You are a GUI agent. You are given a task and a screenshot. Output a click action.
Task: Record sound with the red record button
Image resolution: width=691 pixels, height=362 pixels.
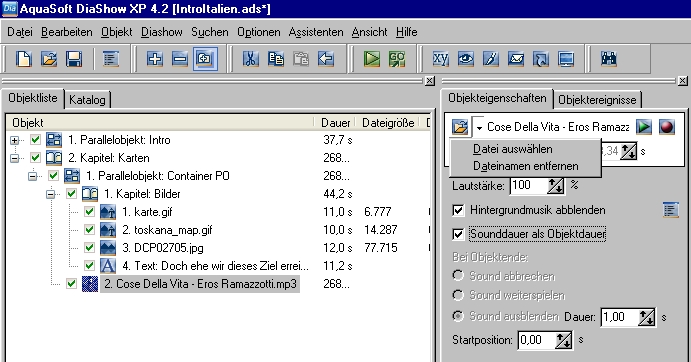[x=667, y=127]
